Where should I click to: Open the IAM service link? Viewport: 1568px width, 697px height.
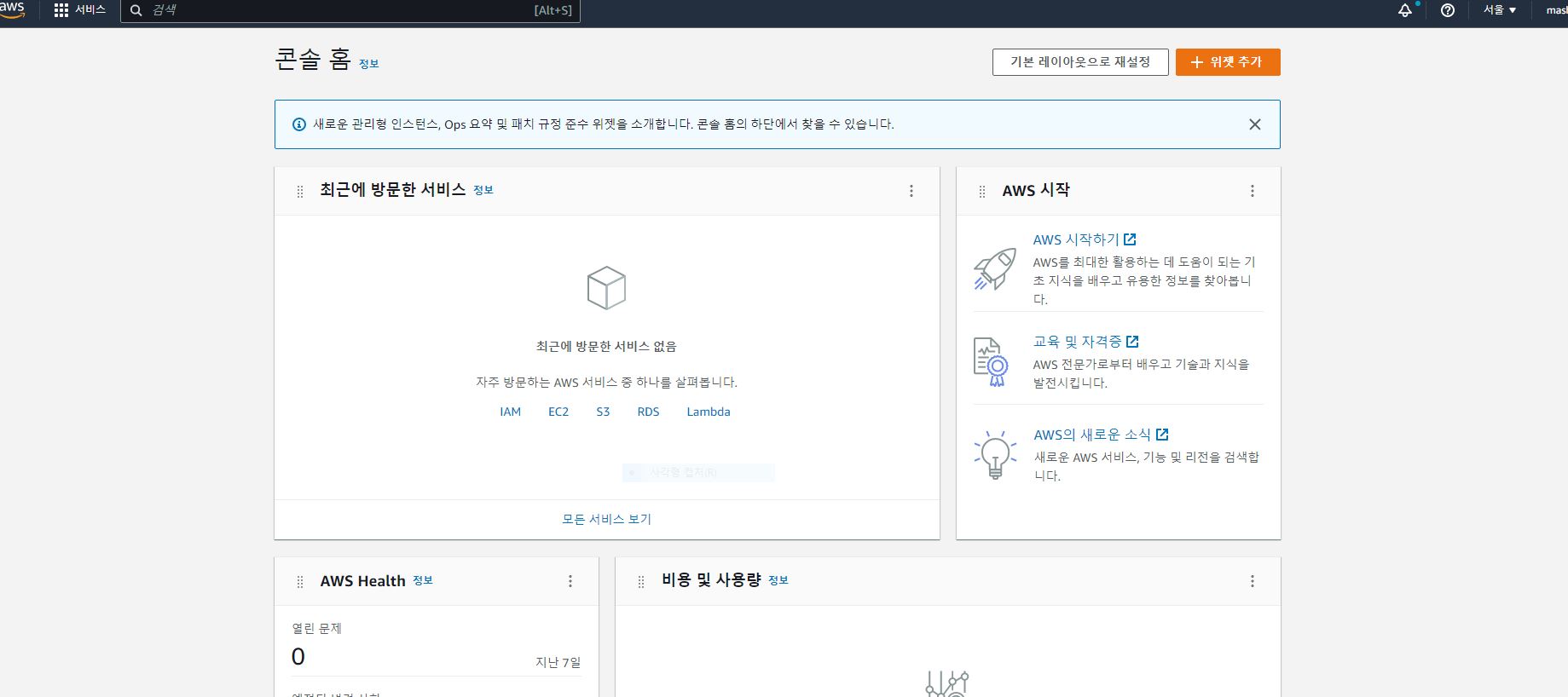point(510,412)
